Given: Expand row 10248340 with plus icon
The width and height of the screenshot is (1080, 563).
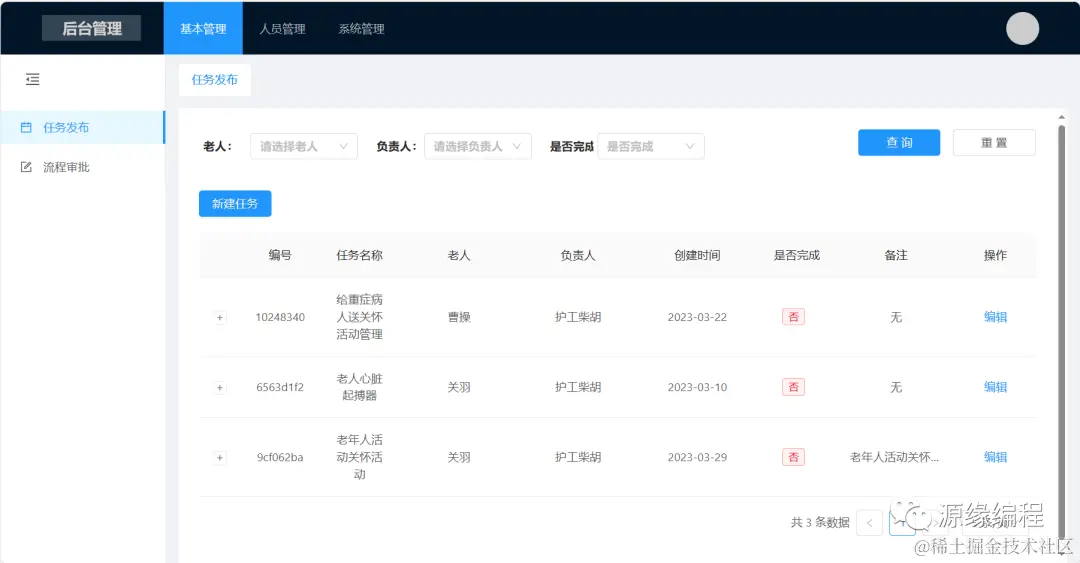Looking at the screenshot, I should pyautogui.click(x=220, y=318).
